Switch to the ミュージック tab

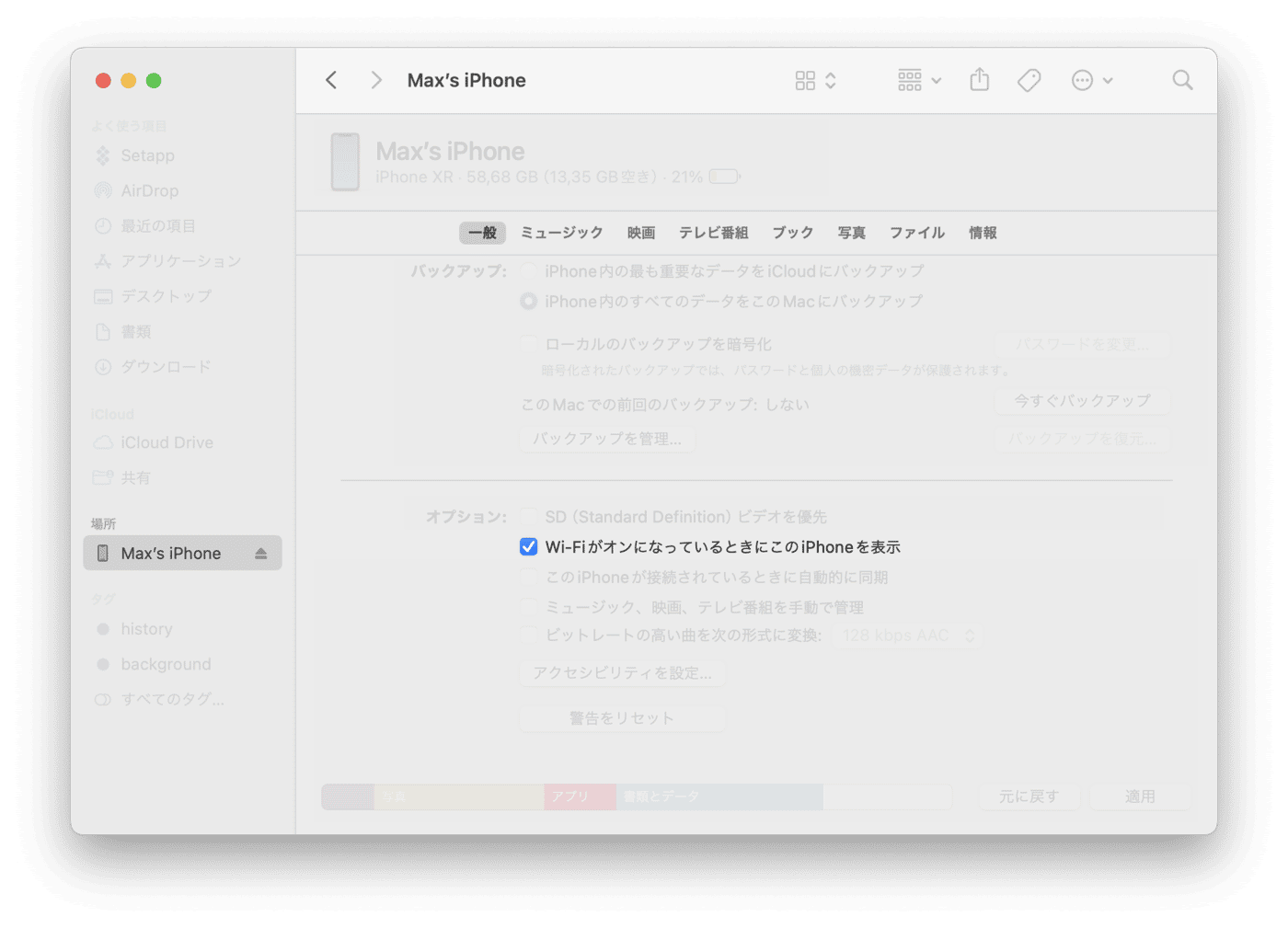[x=562, y=233]
